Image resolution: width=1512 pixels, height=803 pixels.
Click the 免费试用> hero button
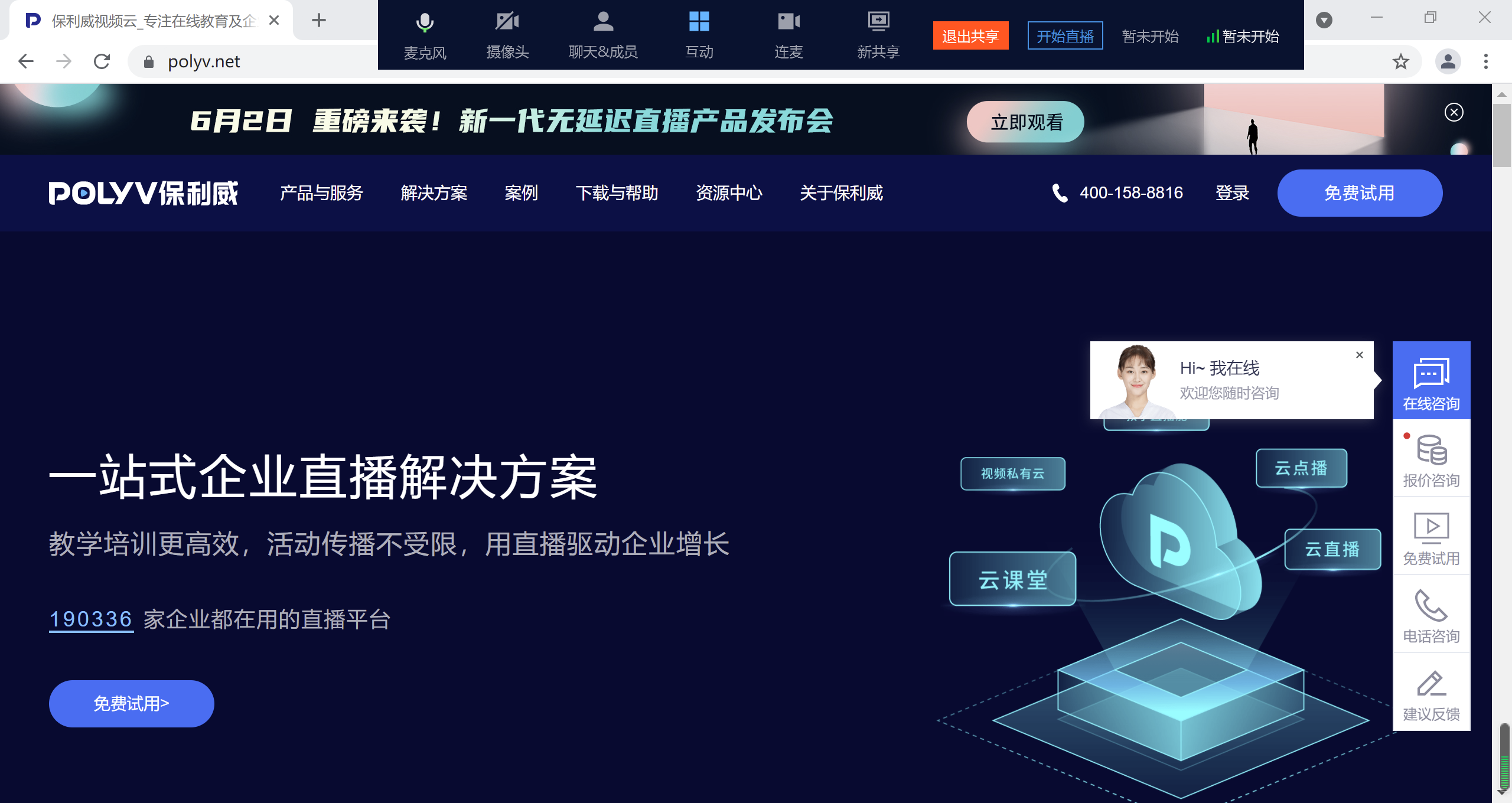(131, 703)
